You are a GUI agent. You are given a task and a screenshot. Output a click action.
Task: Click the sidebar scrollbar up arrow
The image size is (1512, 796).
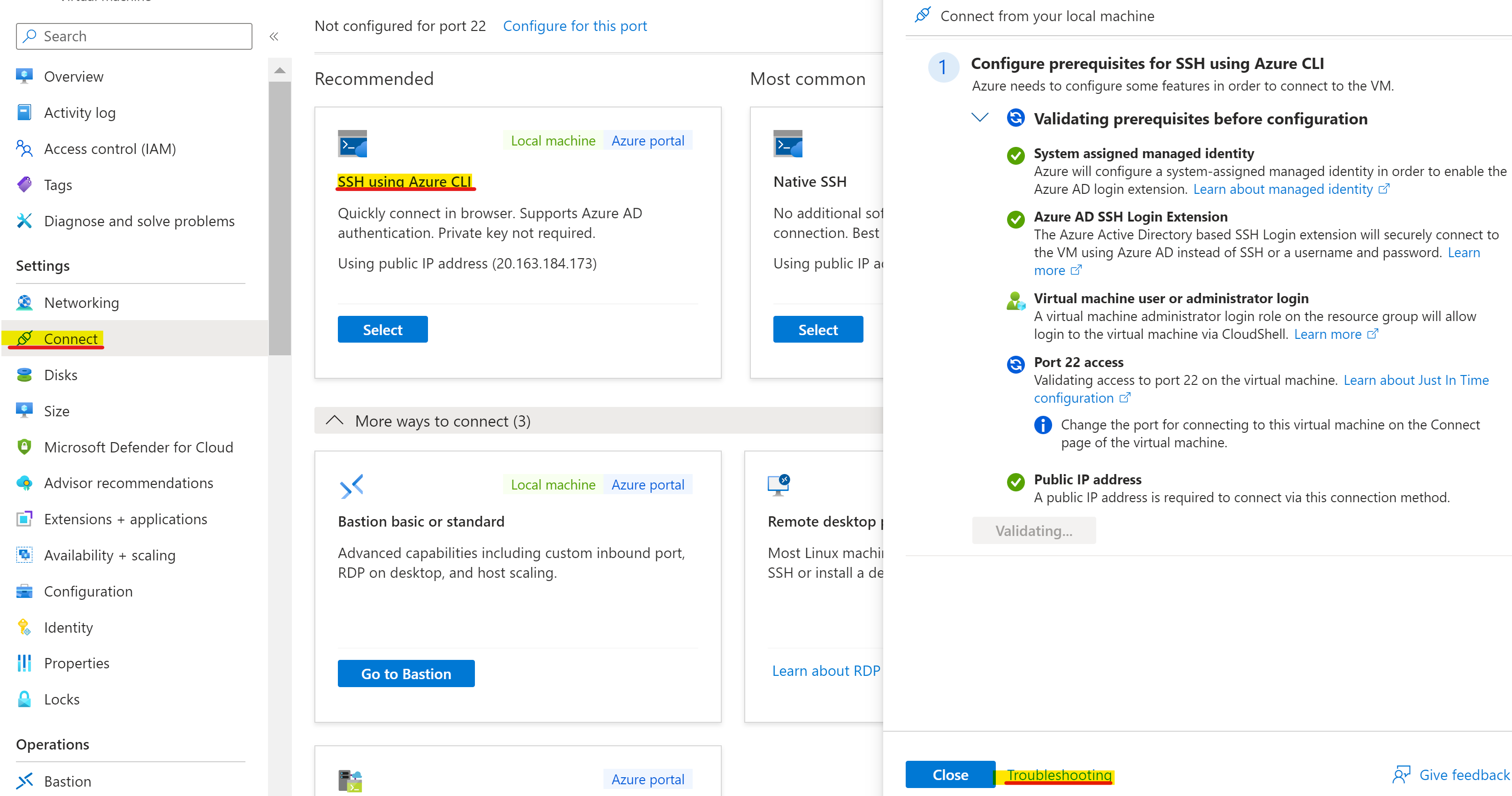point(280,70)
